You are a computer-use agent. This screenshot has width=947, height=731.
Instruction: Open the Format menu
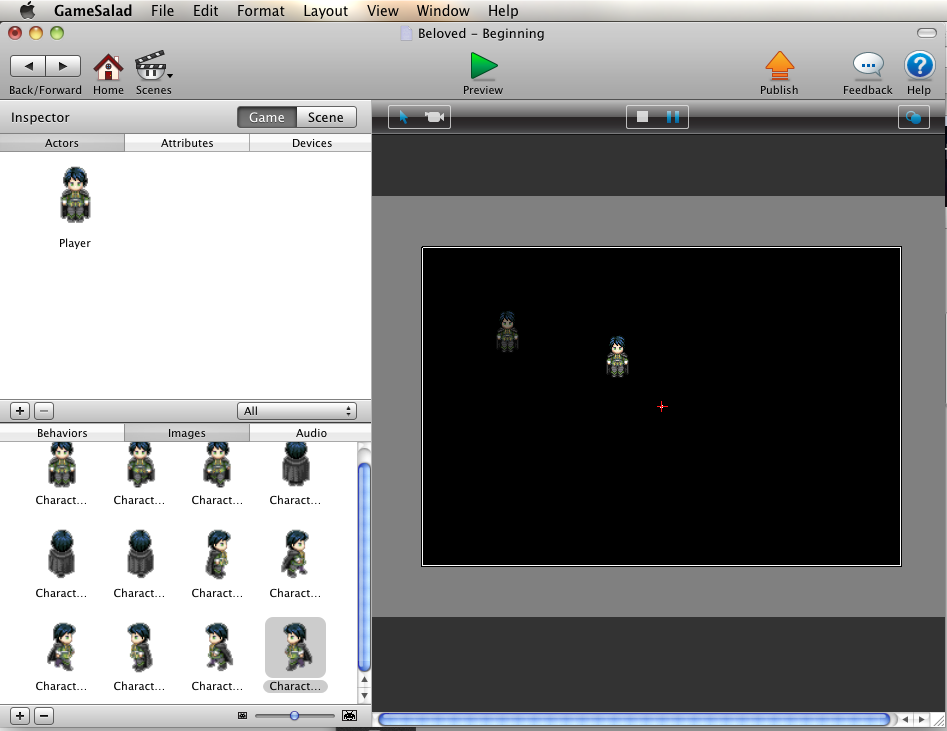click(260, 10)
